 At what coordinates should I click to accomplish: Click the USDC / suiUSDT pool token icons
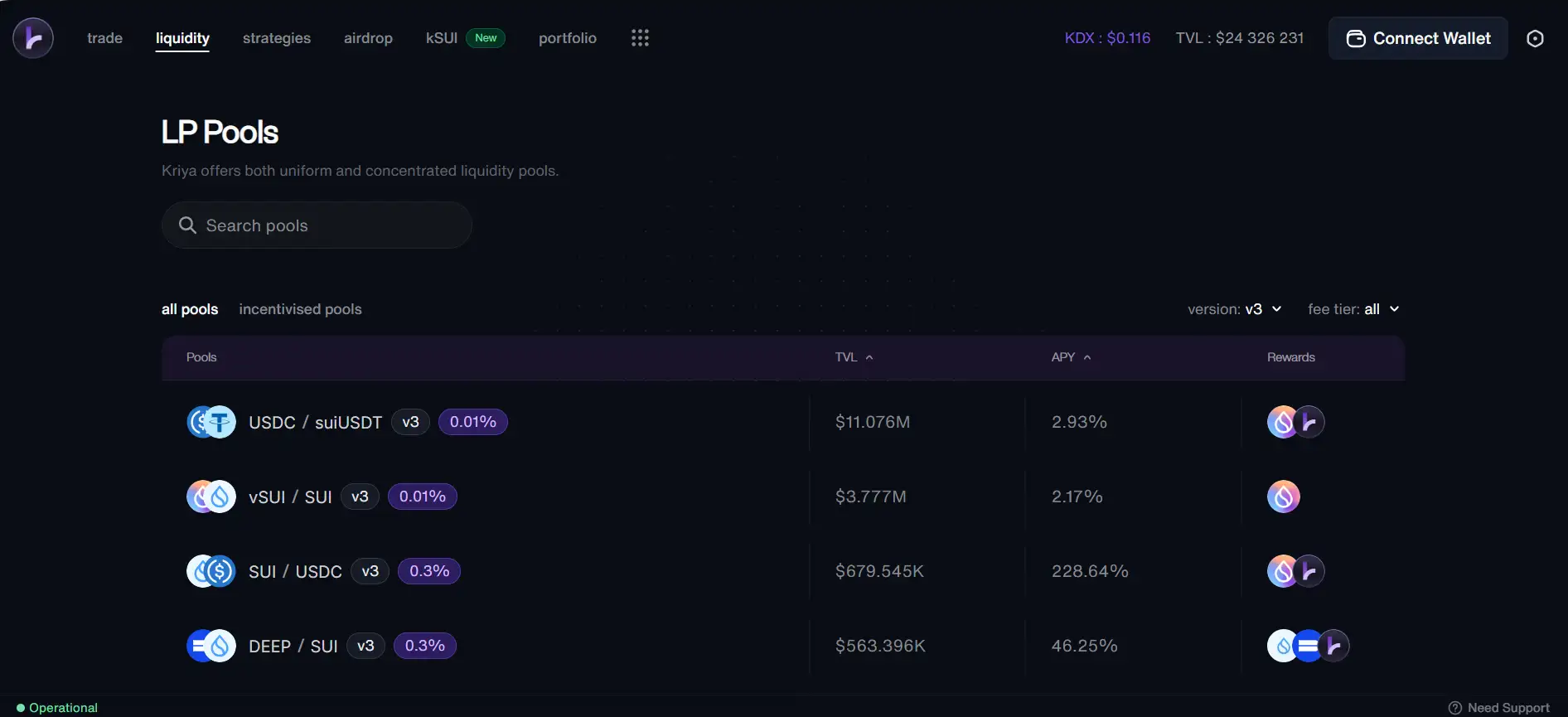pos(211,422)
